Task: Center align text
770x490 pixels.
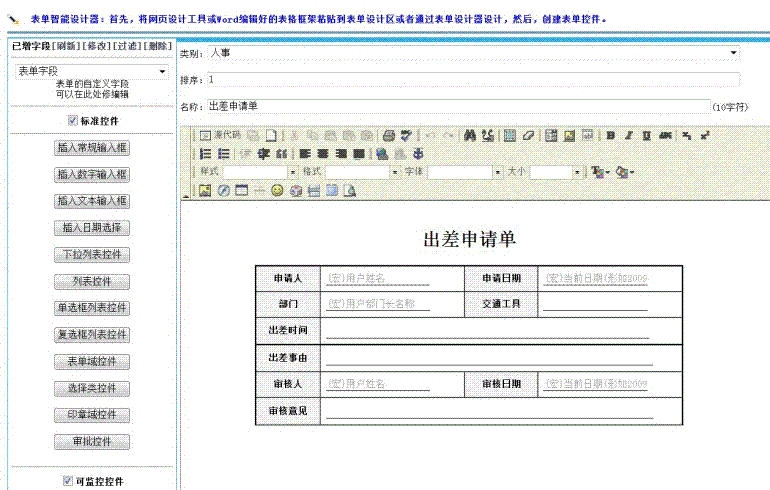Action: coord(323,154)
